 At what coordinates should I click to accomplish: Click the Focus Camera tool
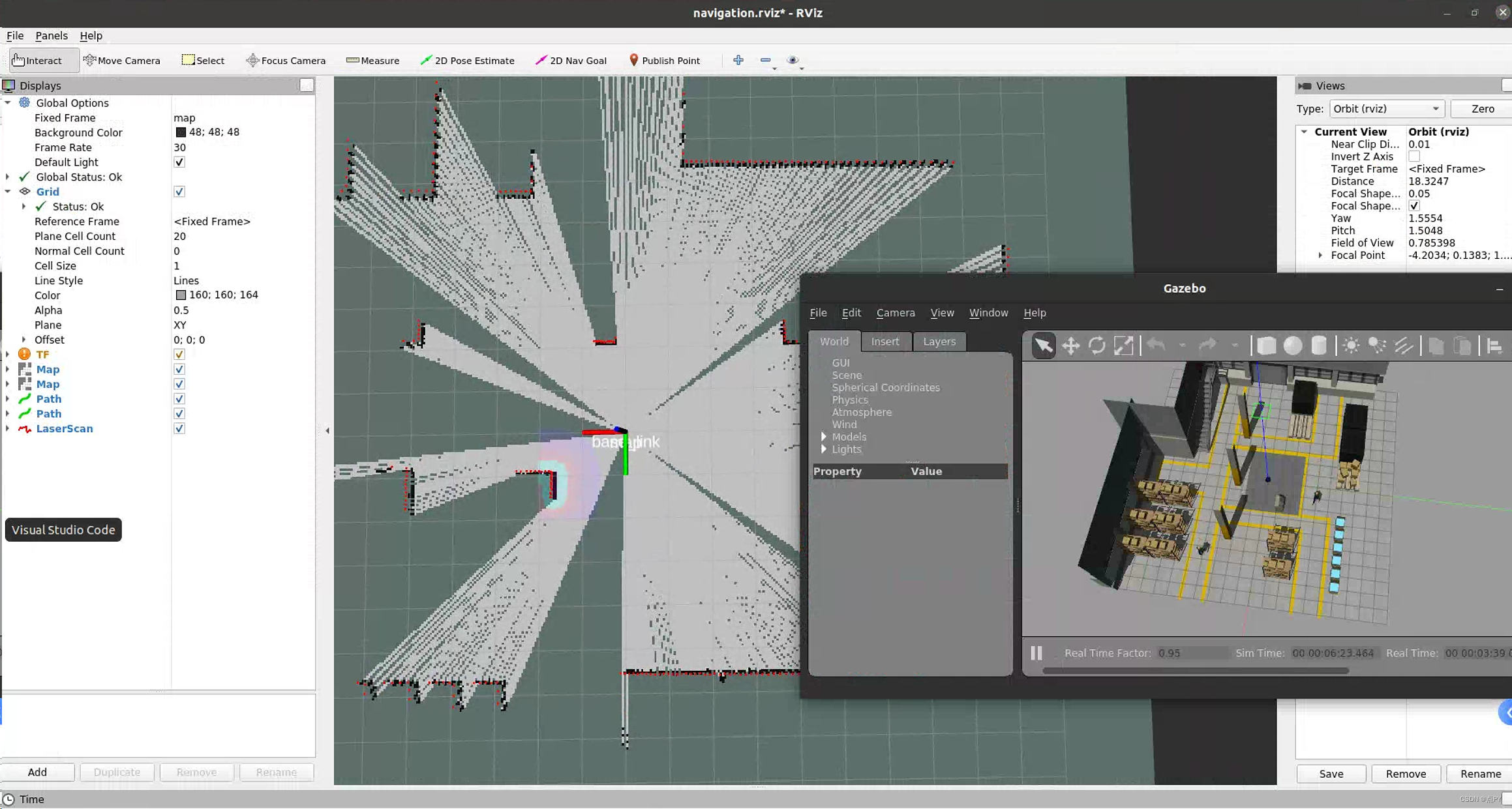tap(285, 60)
